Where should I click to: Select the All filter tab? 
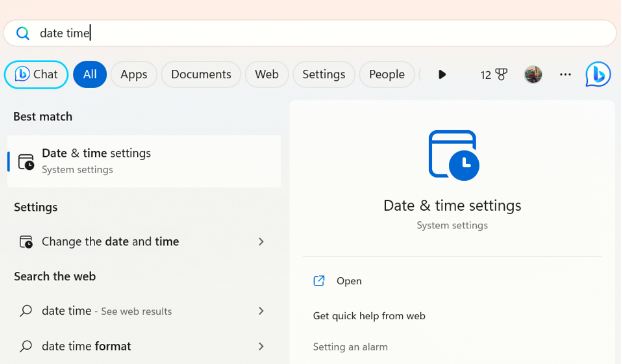[90, 75]
